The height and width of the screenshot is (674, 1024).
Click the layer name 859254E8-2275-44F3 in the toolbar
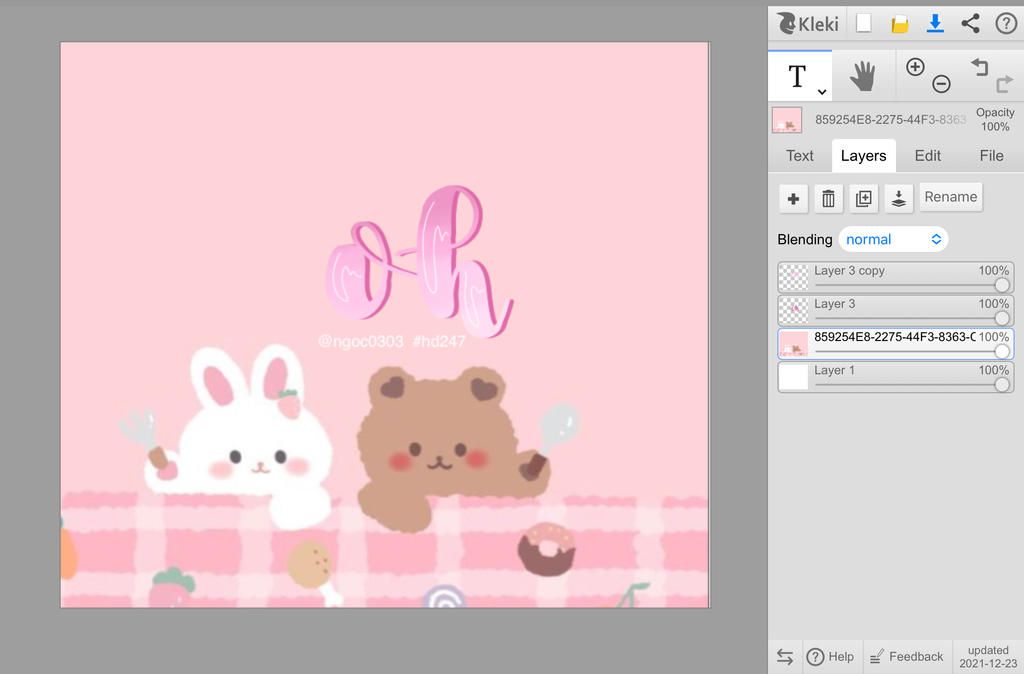(x=890, y=120)
